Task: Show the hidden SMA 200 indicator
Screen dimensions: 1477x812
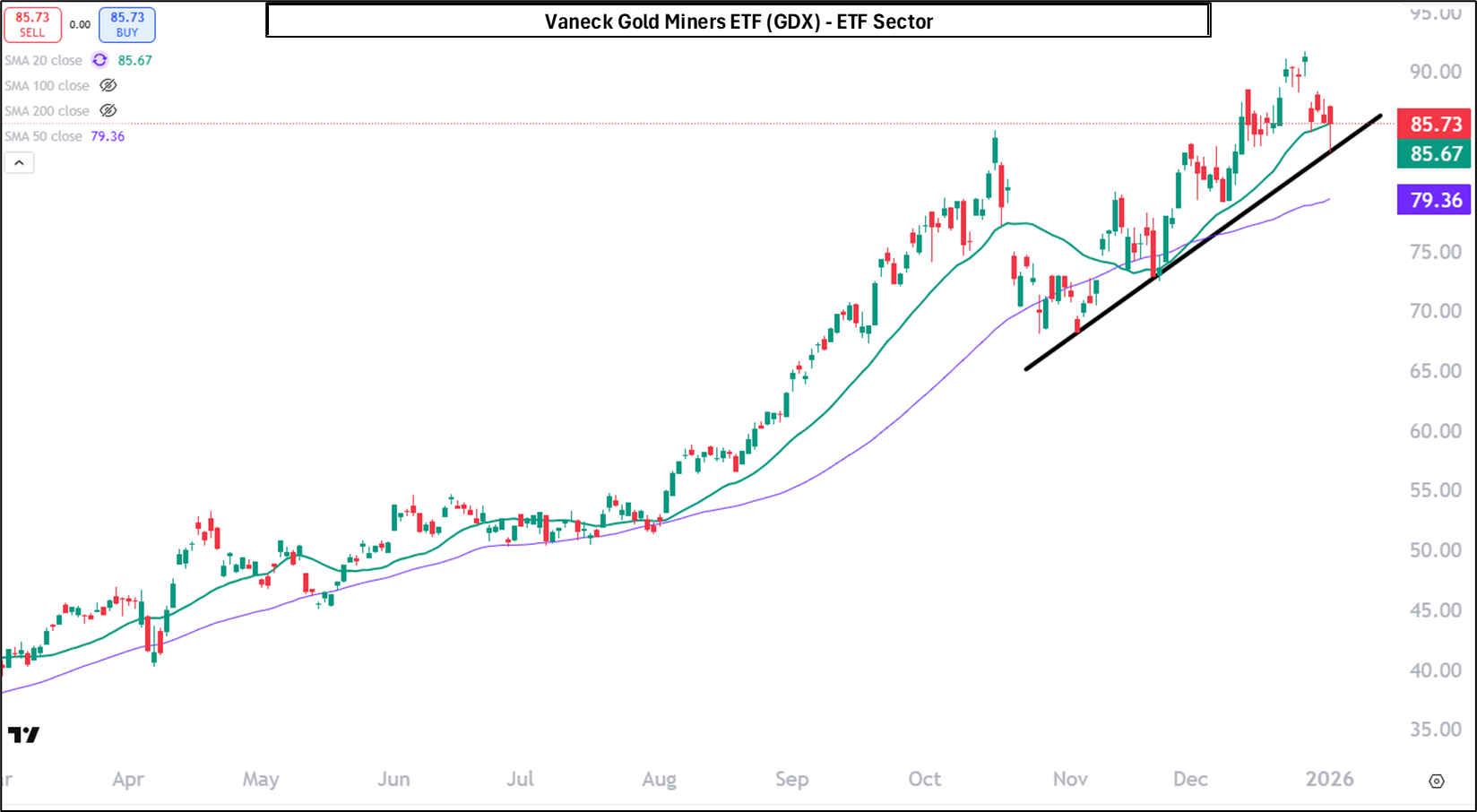Action: pos(108,111)
